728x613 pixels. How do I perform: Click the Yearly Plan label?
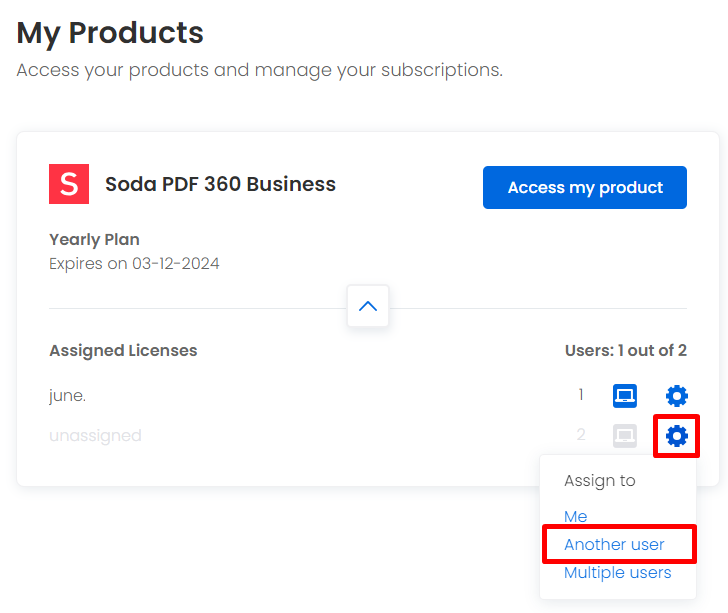pos(94,240)
